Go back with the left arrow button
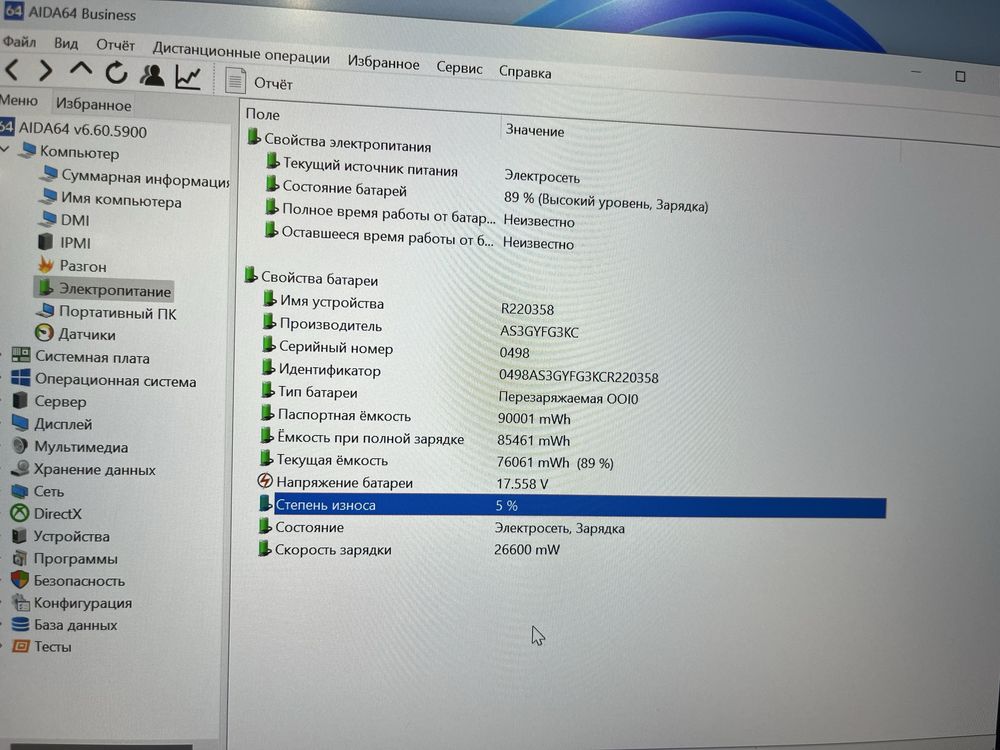The height and width of the screenshot is (750, 1000). pos(13,69)
